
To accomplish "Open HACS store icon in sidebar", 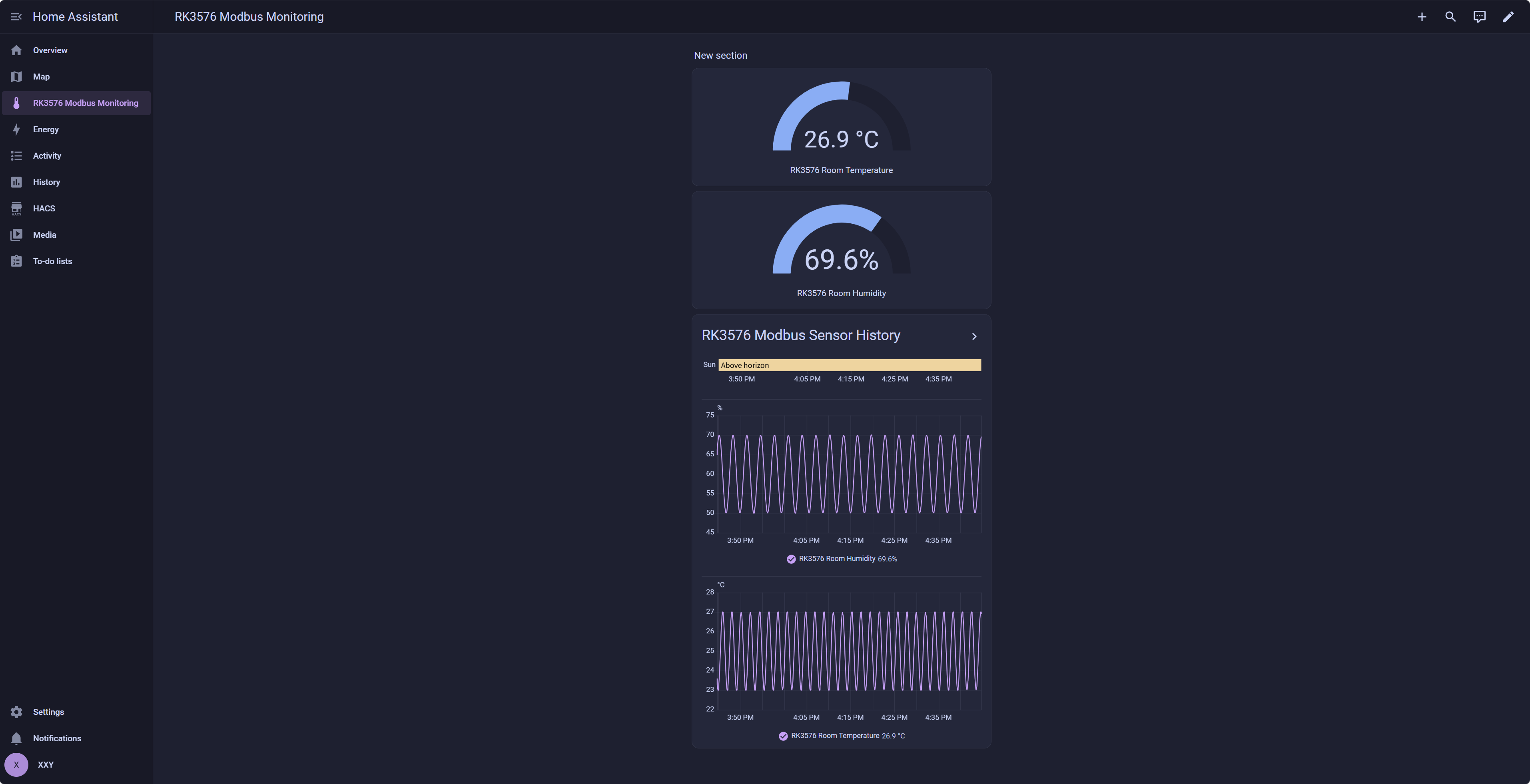I will [x=16, y=208].
